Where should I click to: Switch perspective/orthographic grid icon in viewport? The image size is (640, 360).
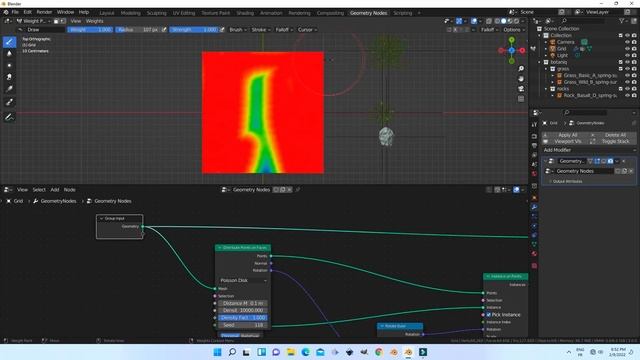521,99
